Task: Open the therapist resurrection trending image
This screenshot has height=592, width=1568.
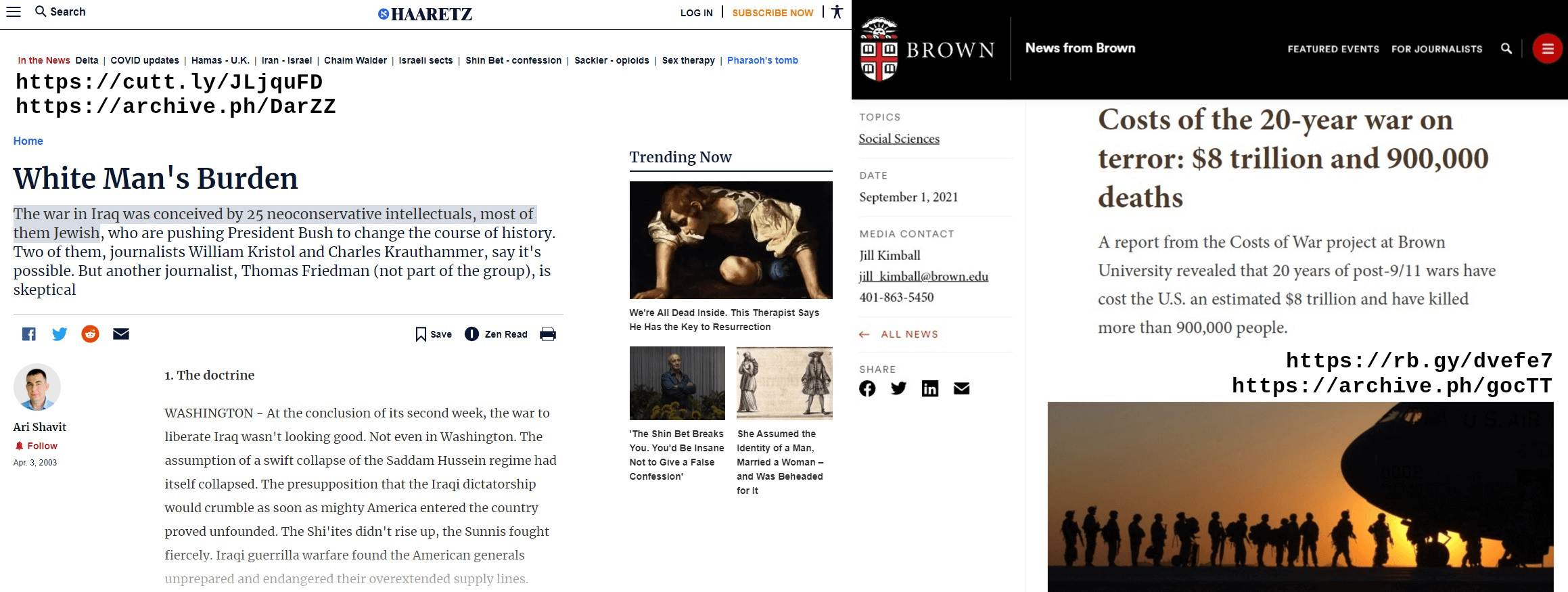Action: point(731,240)
